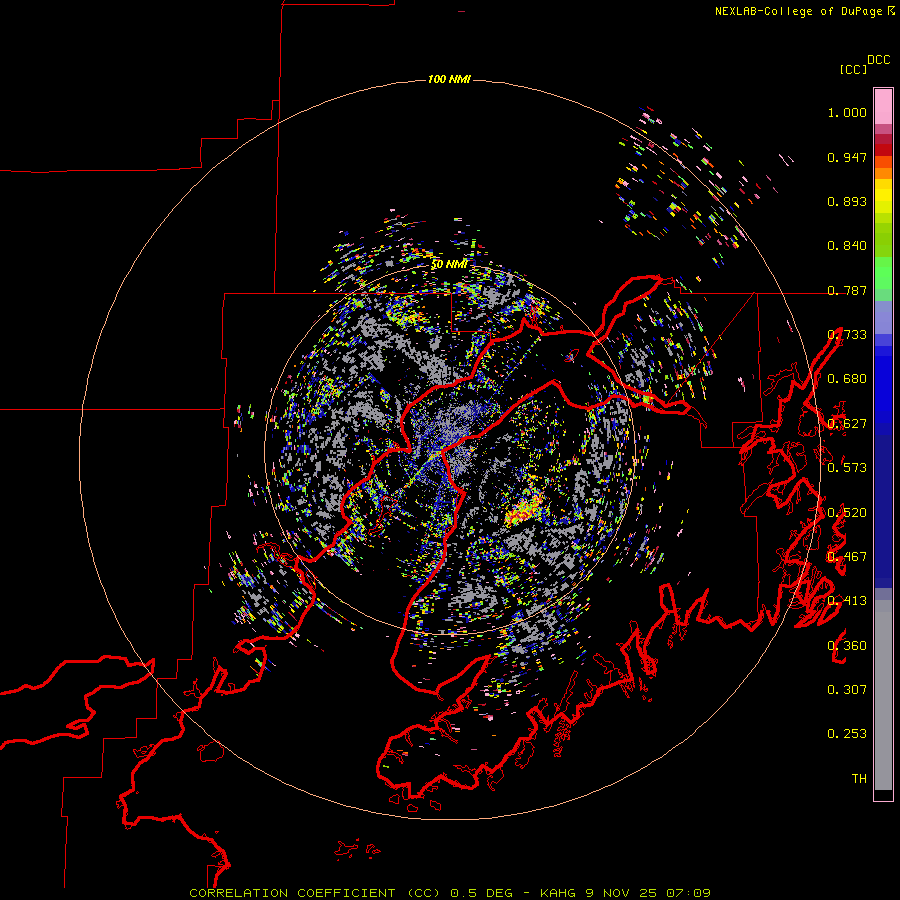Click the 0.893 scale value
Screen dimensions: 900x900
[847, 201]
